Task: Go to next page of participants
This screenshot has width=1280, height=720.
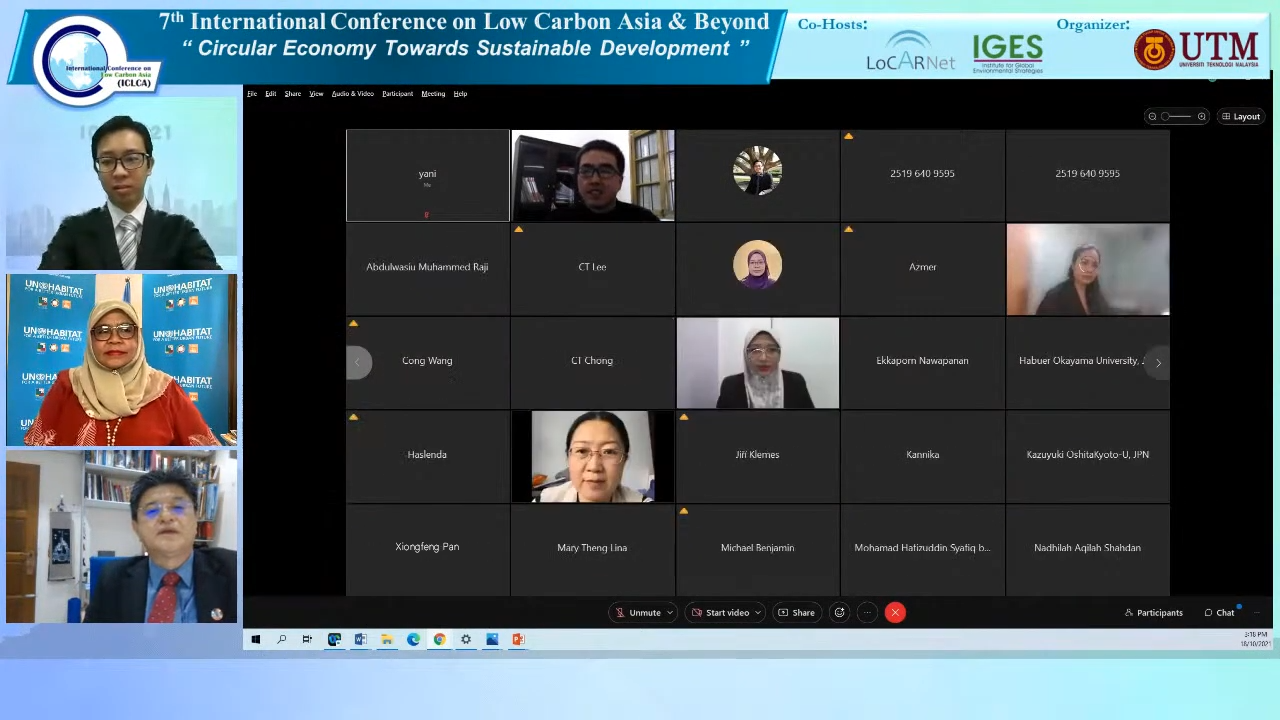Action: click(x=1158, y=363)
